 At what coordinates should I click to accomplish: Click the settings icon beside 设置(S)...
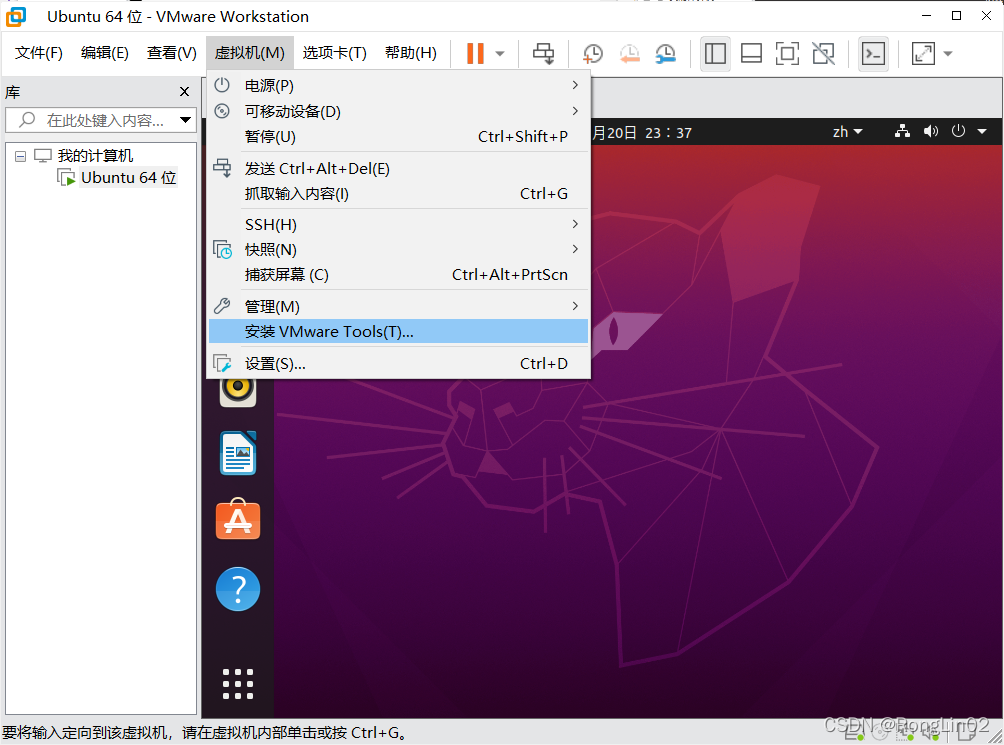click(222, 364)
